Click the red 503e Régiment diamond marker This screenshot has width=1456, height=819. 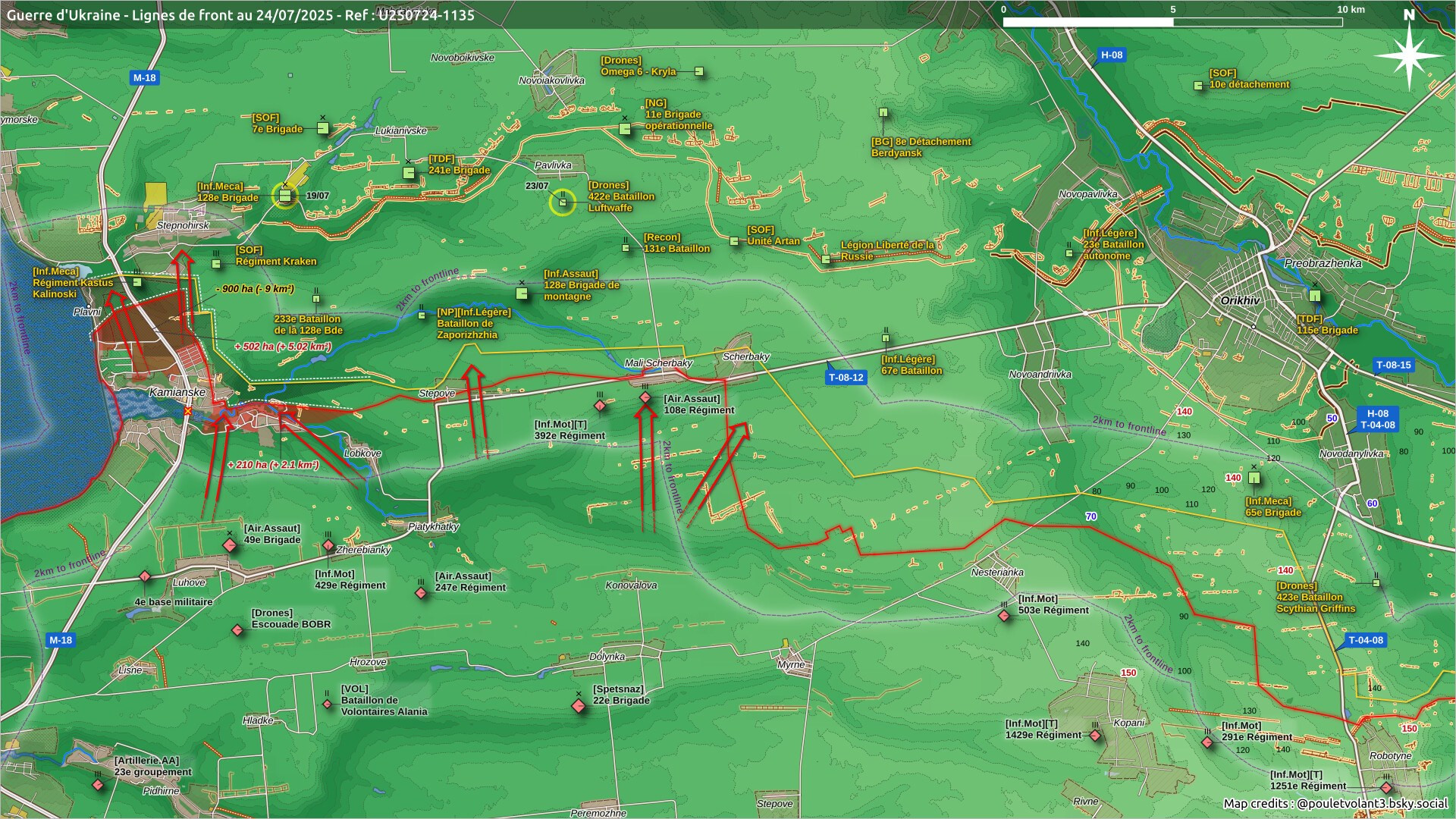coord(1004,616)
